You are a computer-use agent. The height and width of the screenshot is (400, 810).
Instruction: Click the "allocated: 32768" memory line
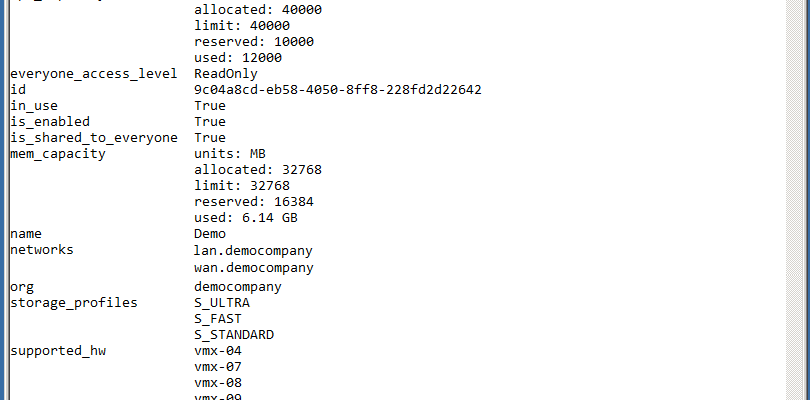[x=257, y=170]
